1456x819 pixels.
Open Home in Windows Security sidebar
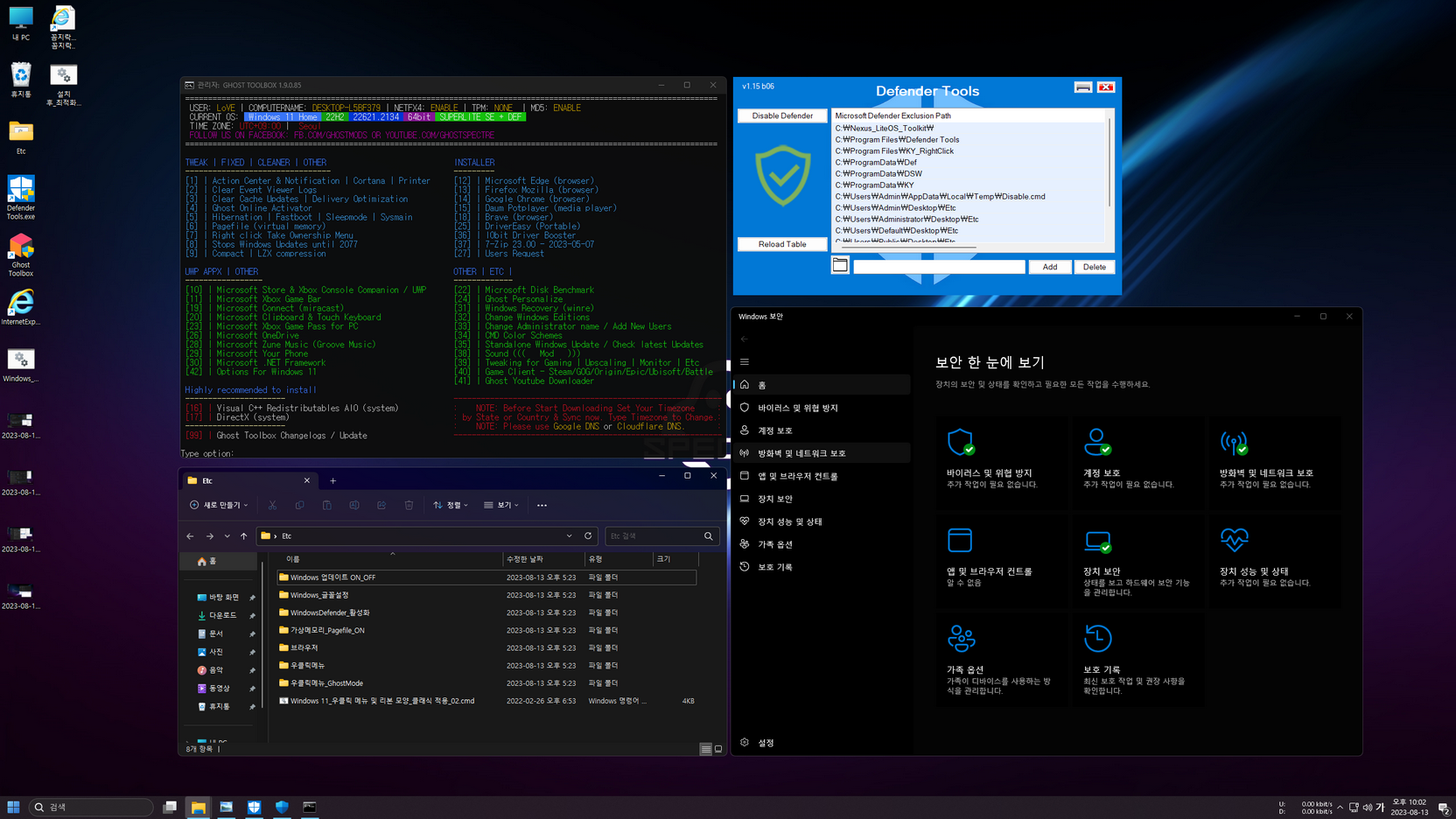(x=822, y=385)
